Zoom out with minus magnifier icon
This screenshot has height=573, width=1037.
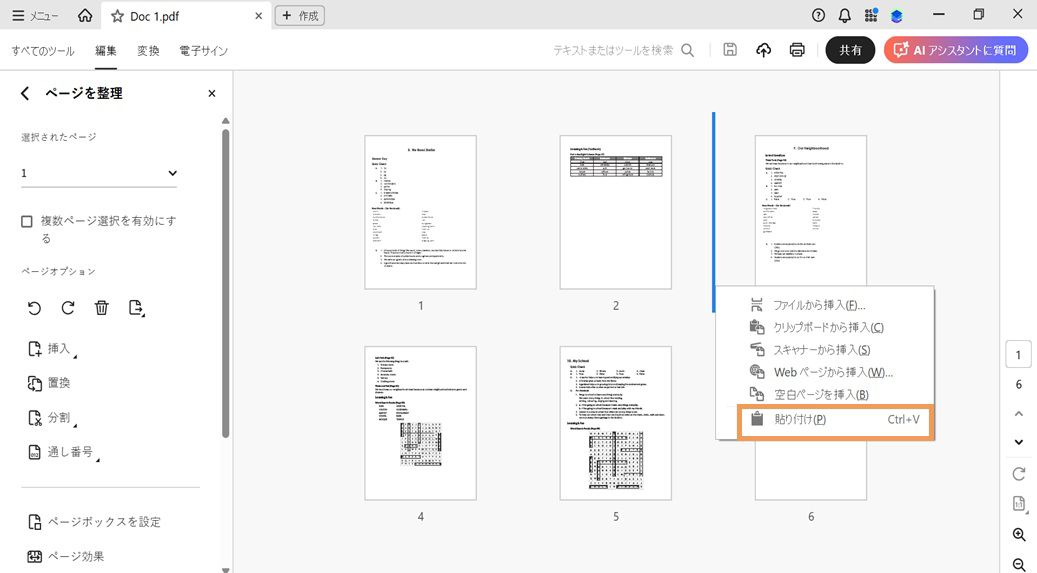(1018, 564)
